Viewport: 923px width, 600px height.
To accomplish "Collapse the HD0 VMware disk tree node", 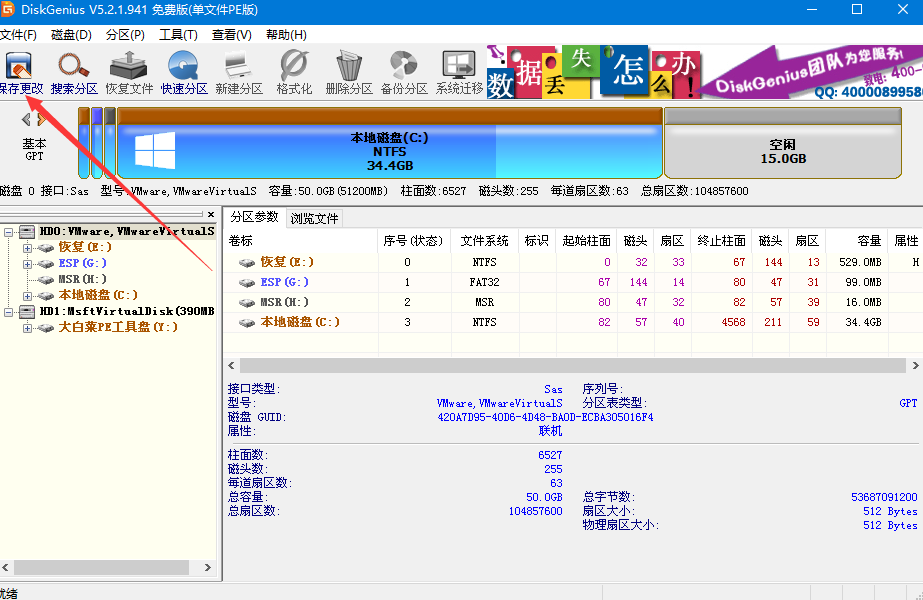I will coord(7,230).
